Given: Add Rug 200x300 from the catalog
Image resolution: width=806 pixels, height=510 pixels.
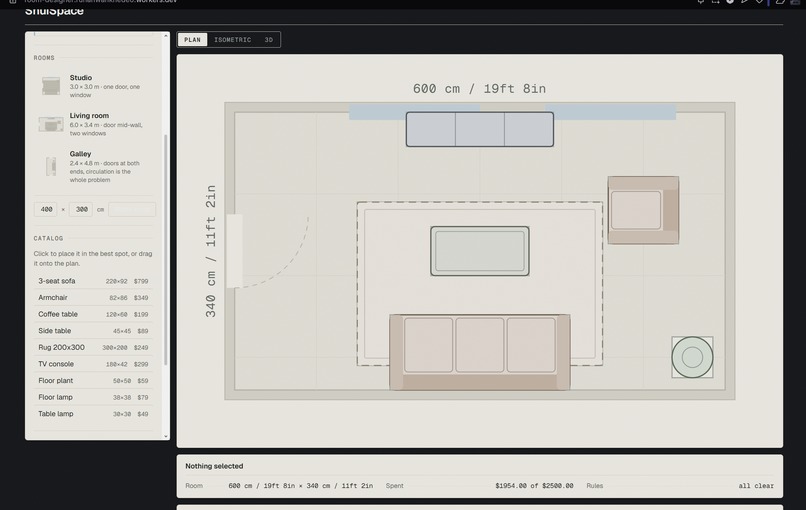Looking at the screenshot, I should pyautogui.click(x=93, y=348).
